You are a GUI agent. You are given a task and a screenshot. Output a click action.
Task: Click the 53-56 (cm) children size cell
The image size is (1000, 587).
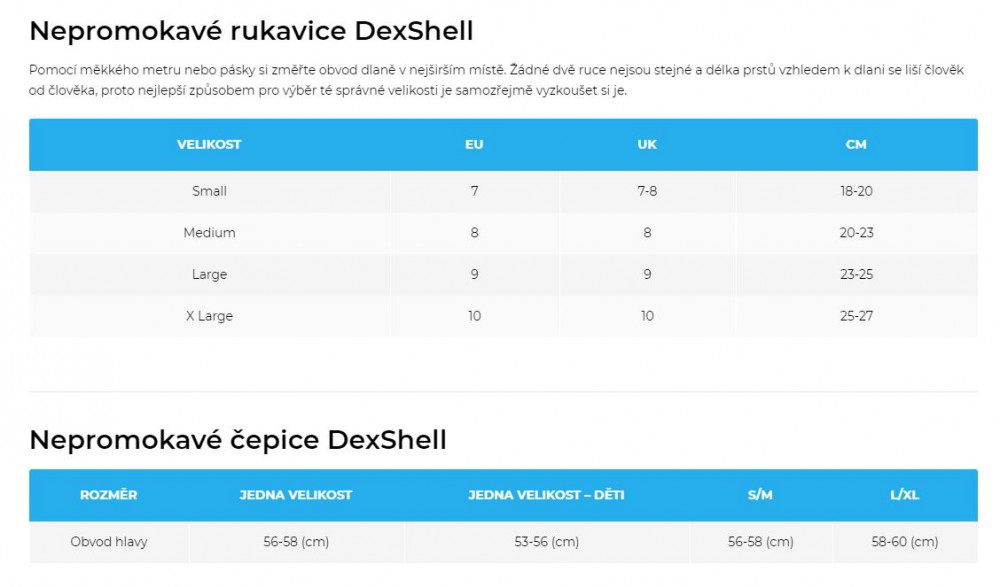tap(547, 542)
